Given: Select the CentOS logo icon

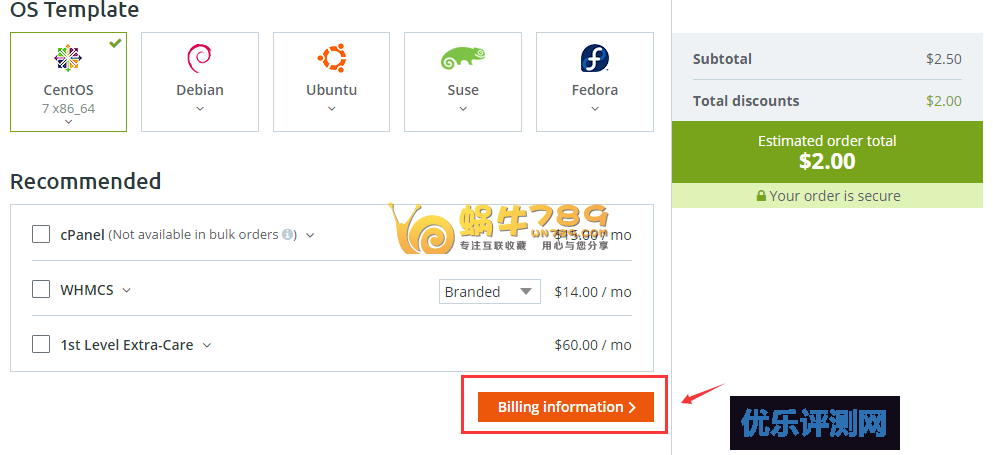Looking at the screenshot, I should pyautogui.click(x=68, y=58).
